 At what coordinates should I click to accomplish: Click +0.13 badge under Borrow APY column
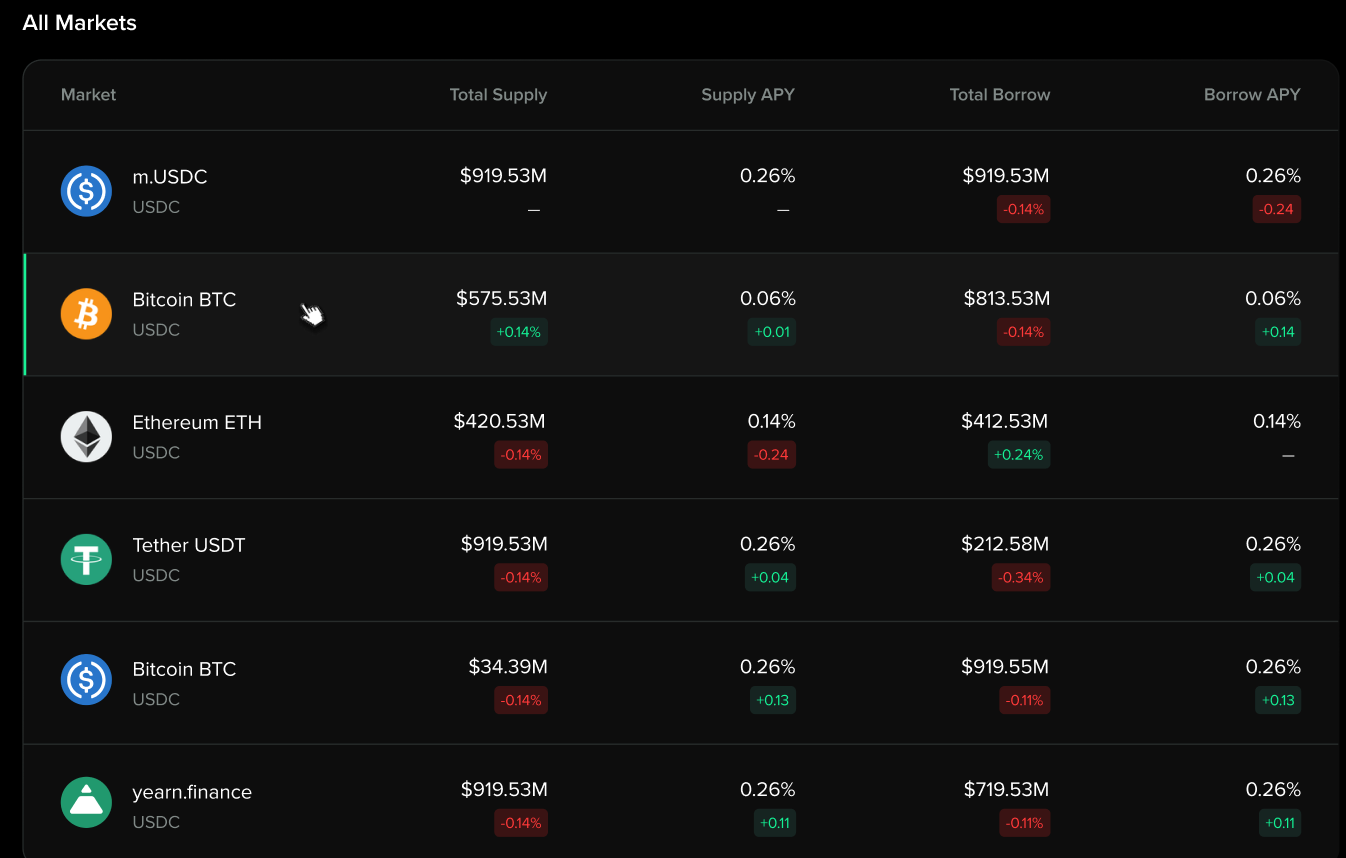point(1278,700)
